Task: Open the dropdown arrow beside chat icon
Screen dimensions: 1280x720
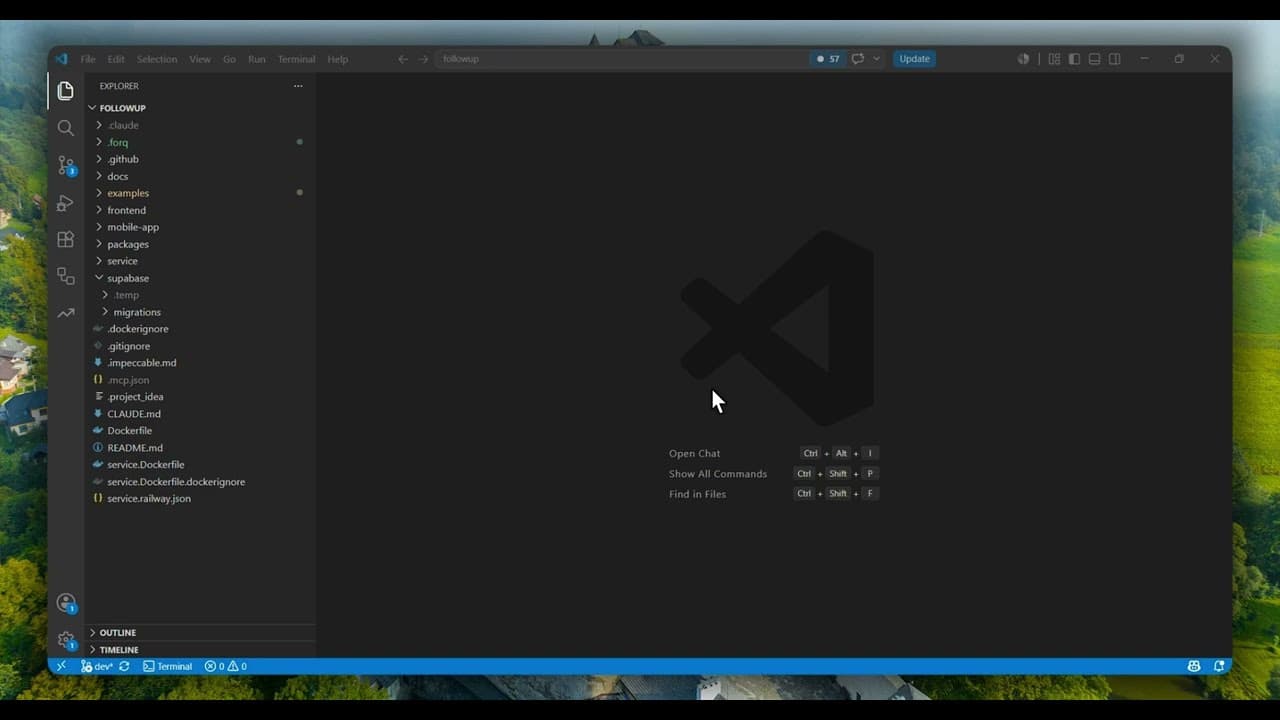Action: (877, 59)
